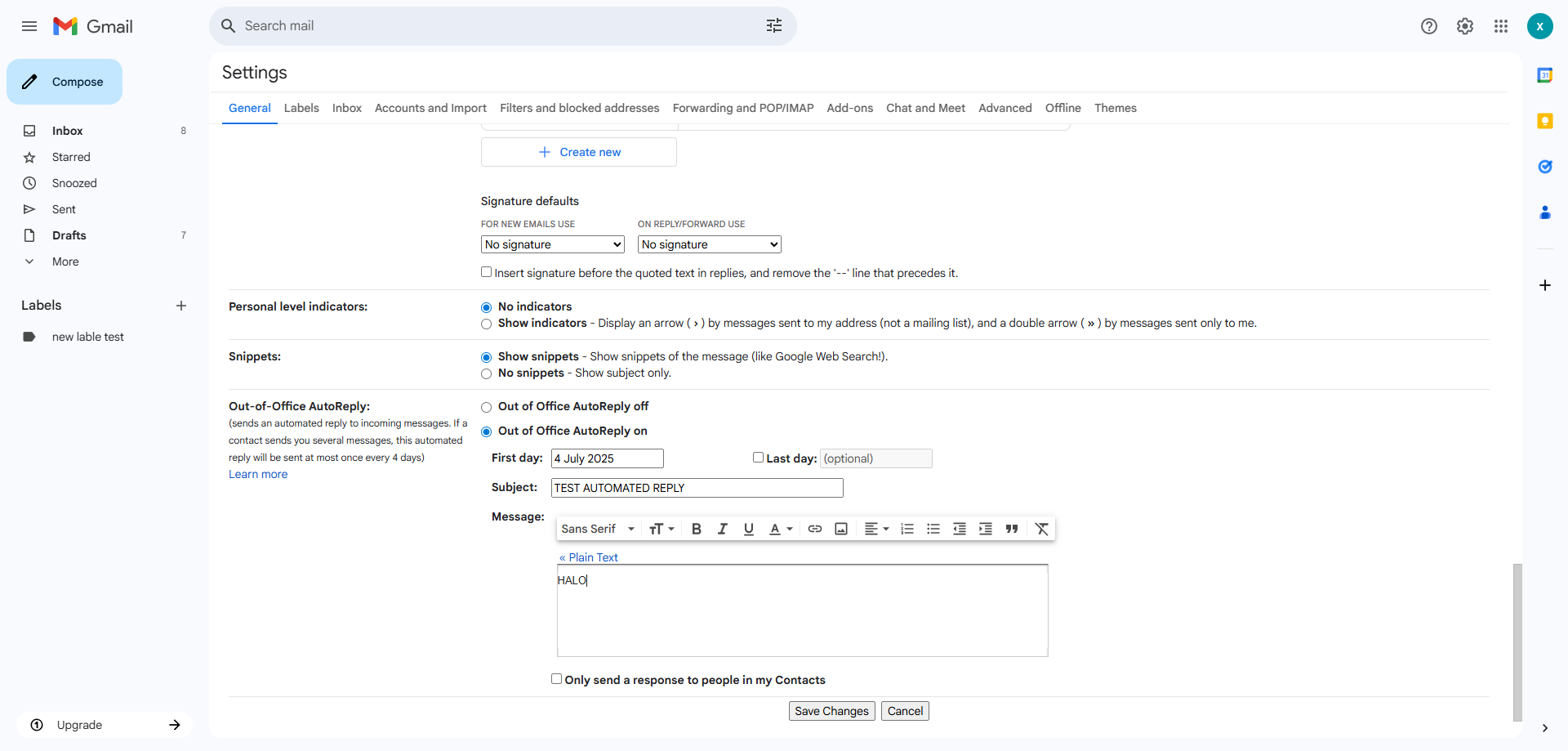Open the text color dropdown

781,529
